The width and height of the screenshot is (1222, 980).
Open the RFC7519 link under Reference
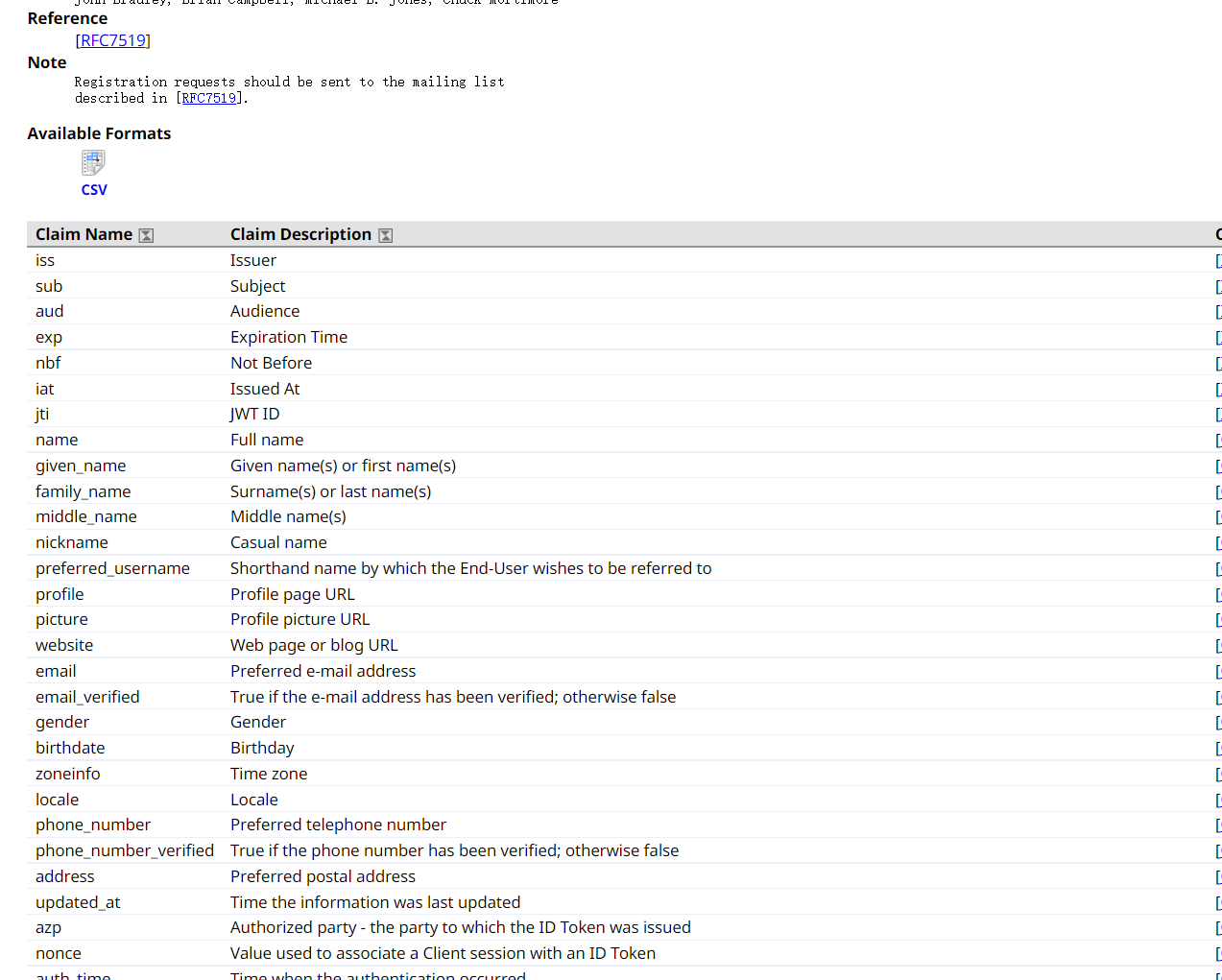click(113, 40)
